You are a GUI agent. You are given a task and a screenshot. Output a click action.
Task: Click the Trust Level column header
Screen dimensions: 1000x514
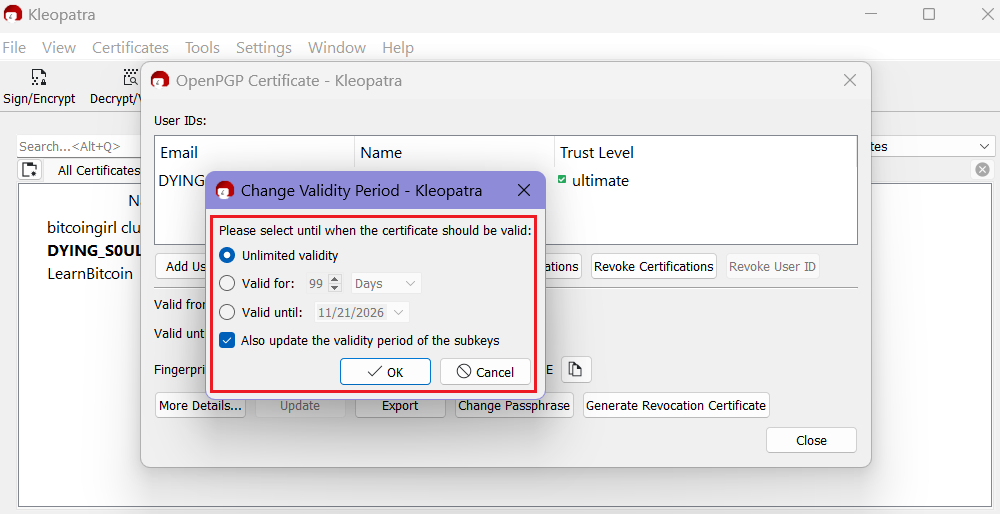click(706, 152)
